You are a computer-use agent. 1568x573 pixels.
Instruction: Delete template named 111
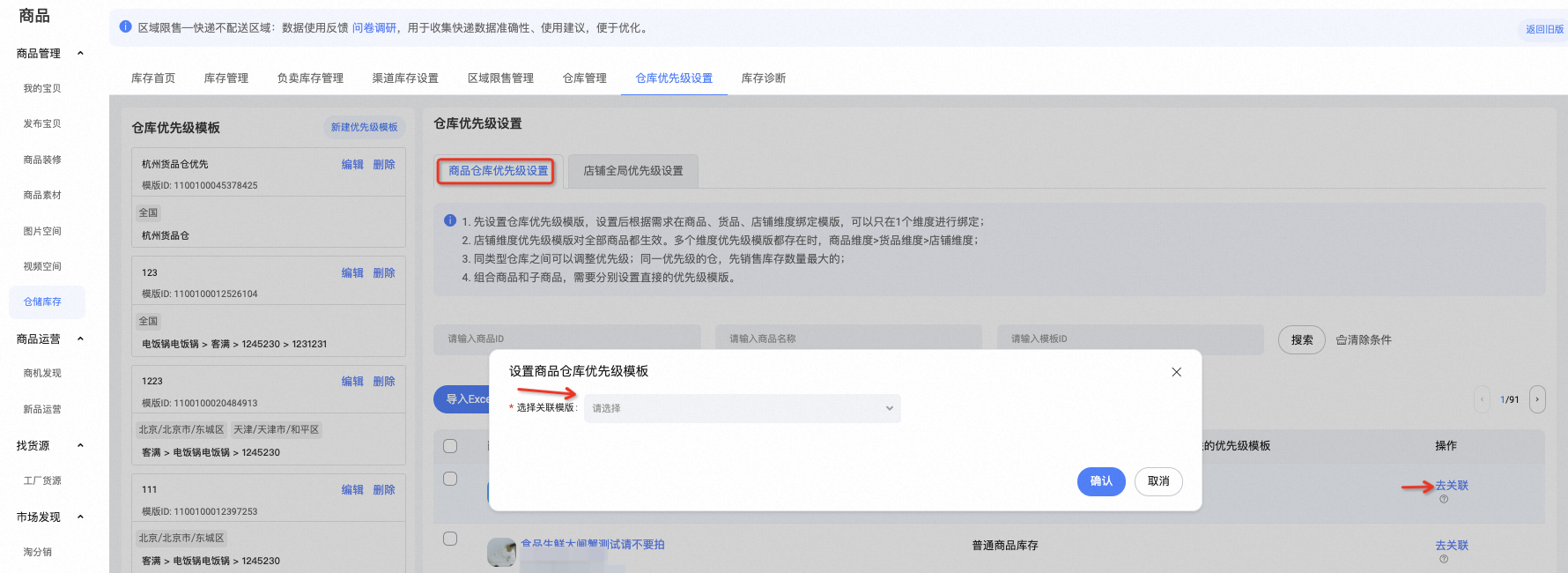click(384, 489)
